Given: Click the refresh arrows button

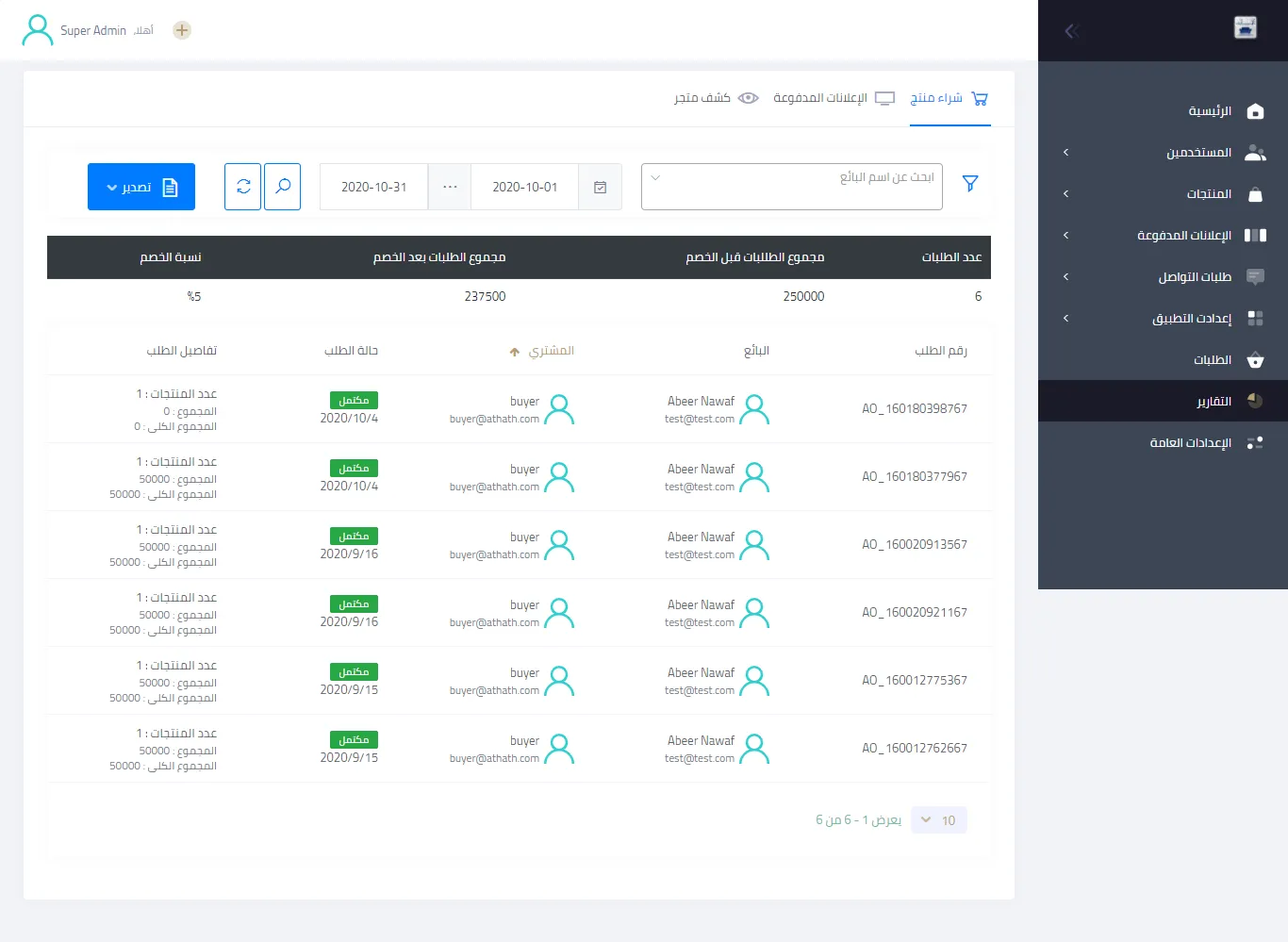Looking at the screenshot, I should coord(243,187).
